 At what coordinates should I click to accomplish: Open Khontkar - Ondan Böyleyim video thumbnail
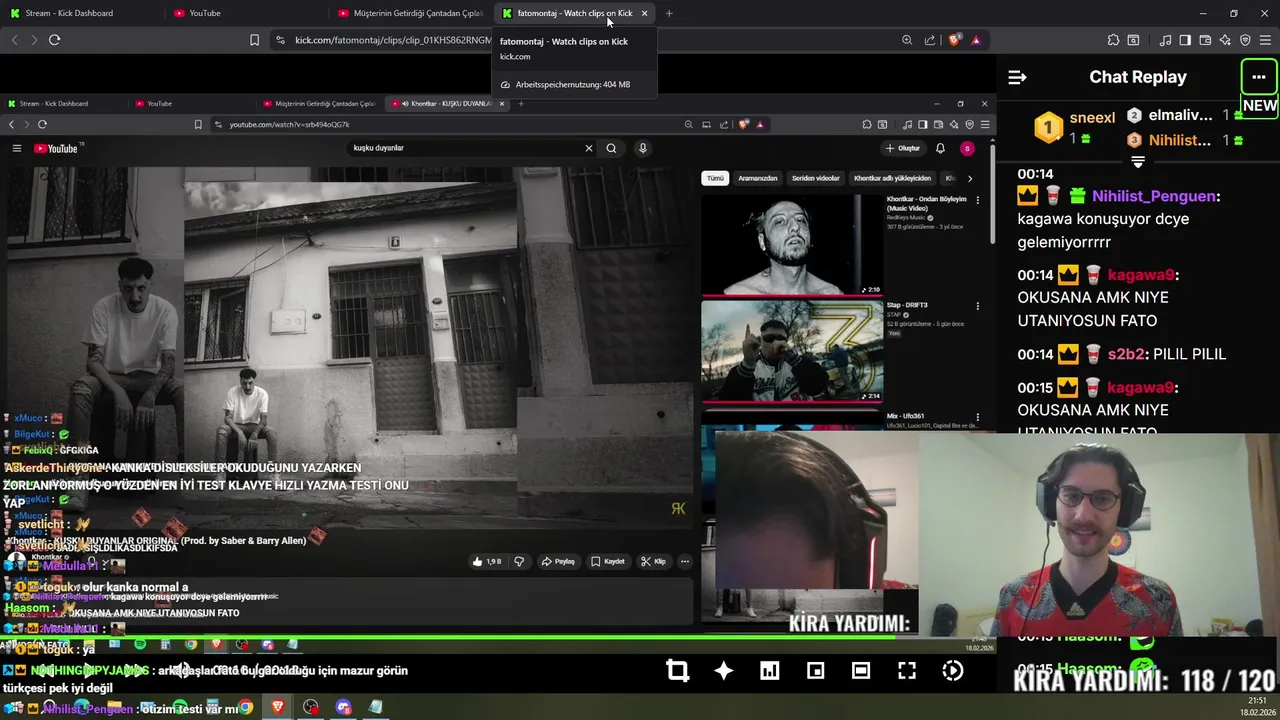pyautogui.click(x=792, y=244)
